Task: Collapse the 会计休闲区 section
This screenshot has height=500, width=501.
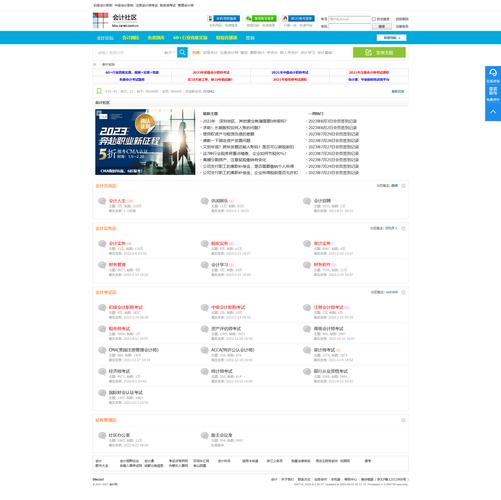Action: 403,186
